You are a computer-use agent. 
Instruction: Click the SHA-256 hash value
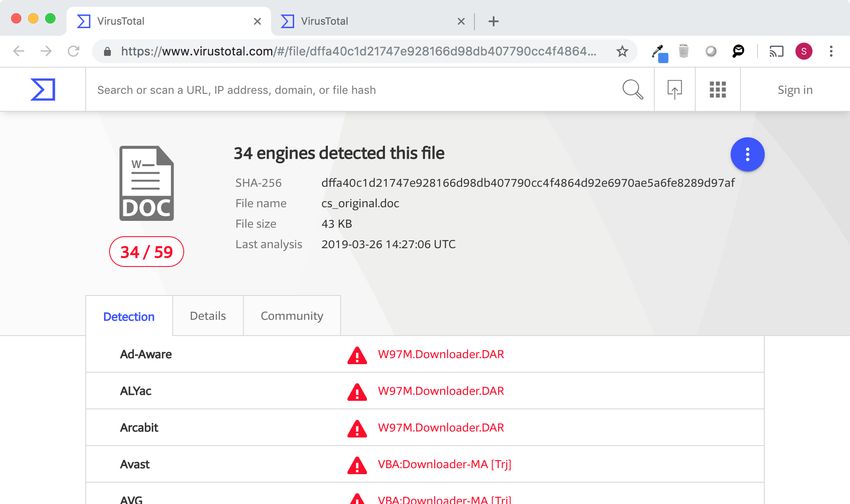point(528,183)
